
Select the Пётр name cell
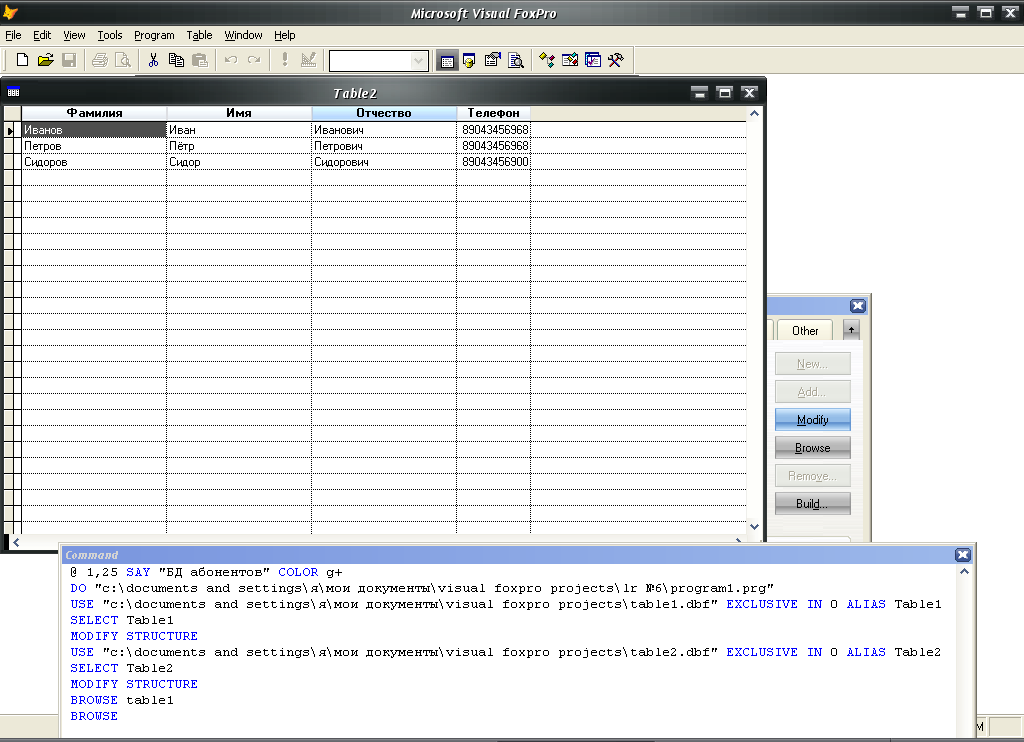239,146
